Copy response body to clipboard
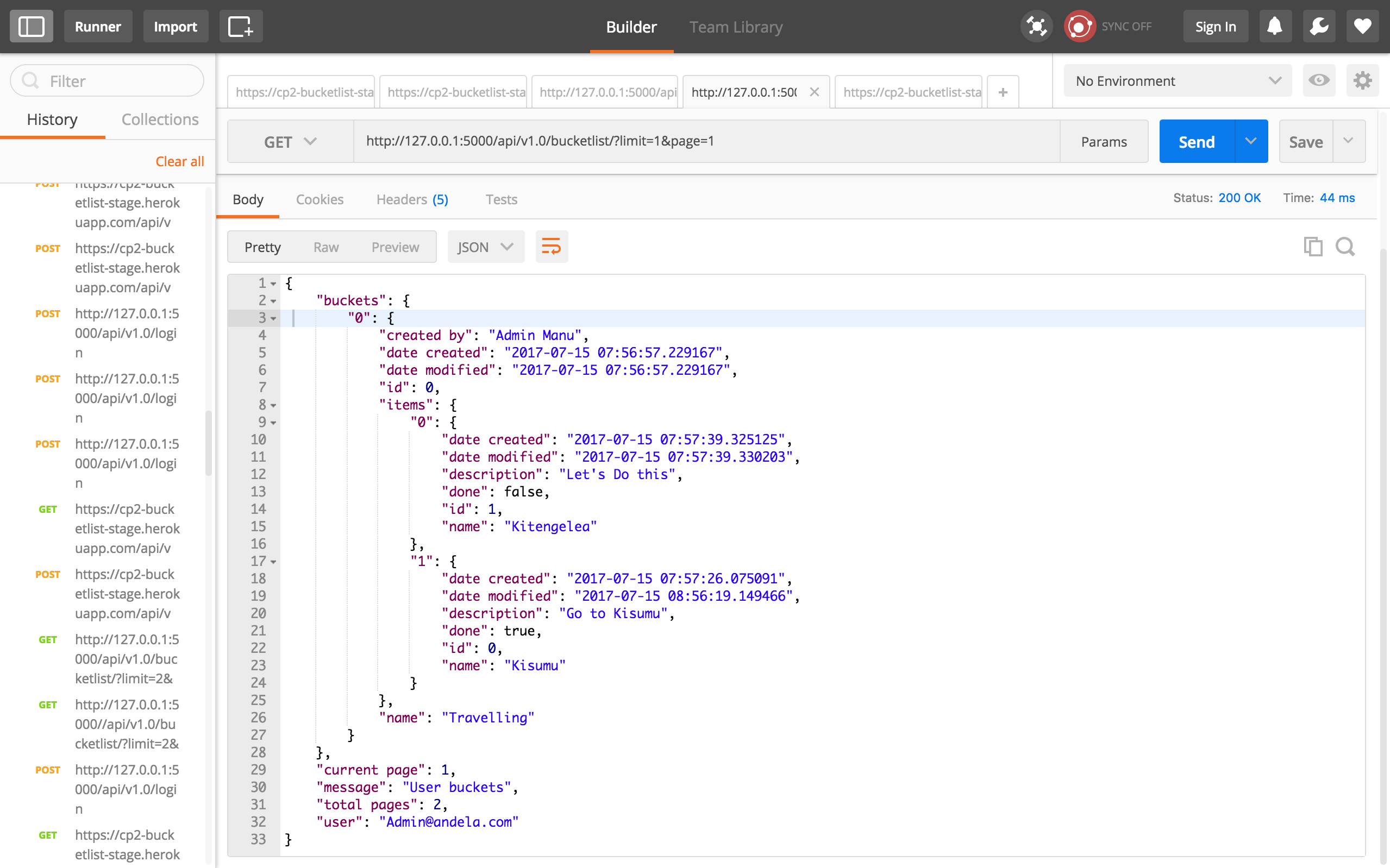This screenshot has width=1390, height=868. (1312, 247)
